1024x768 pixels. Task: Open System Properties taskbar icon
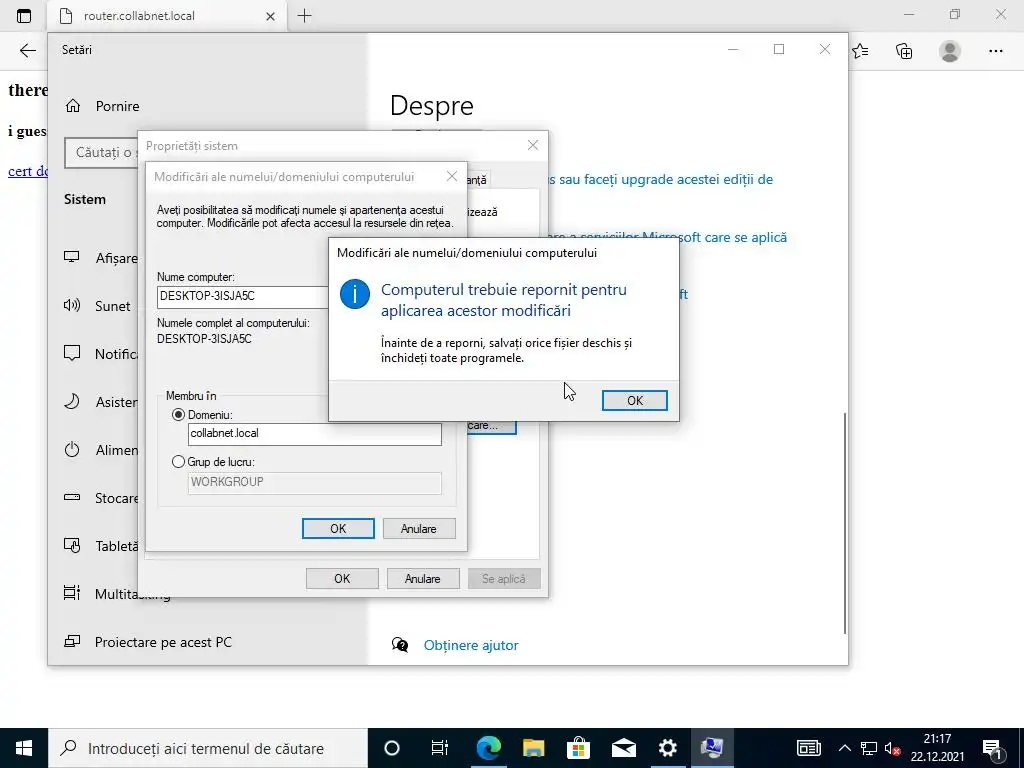tap(712, 748)
